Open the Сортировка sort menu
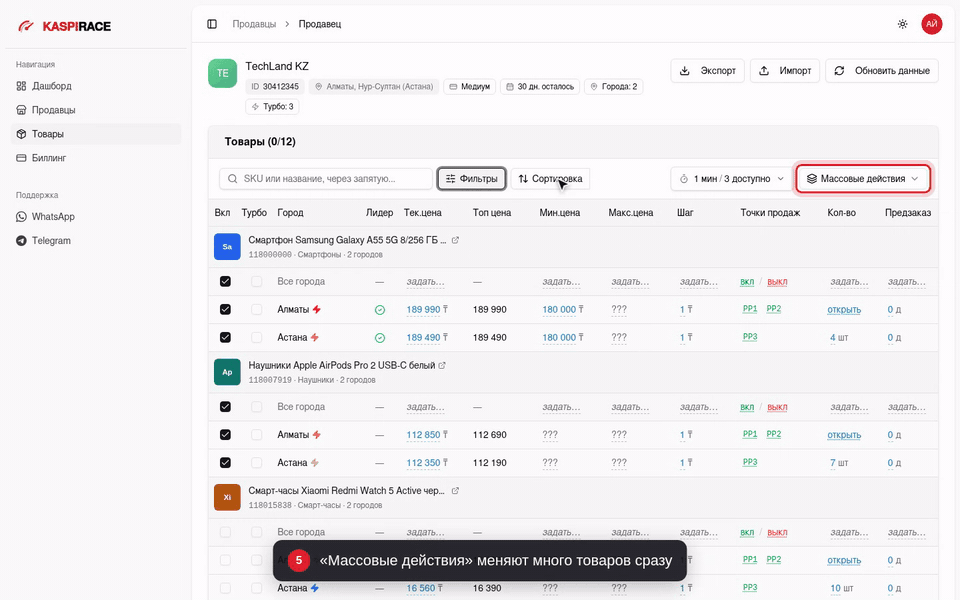The image size is (960, 600). (550, 179)
